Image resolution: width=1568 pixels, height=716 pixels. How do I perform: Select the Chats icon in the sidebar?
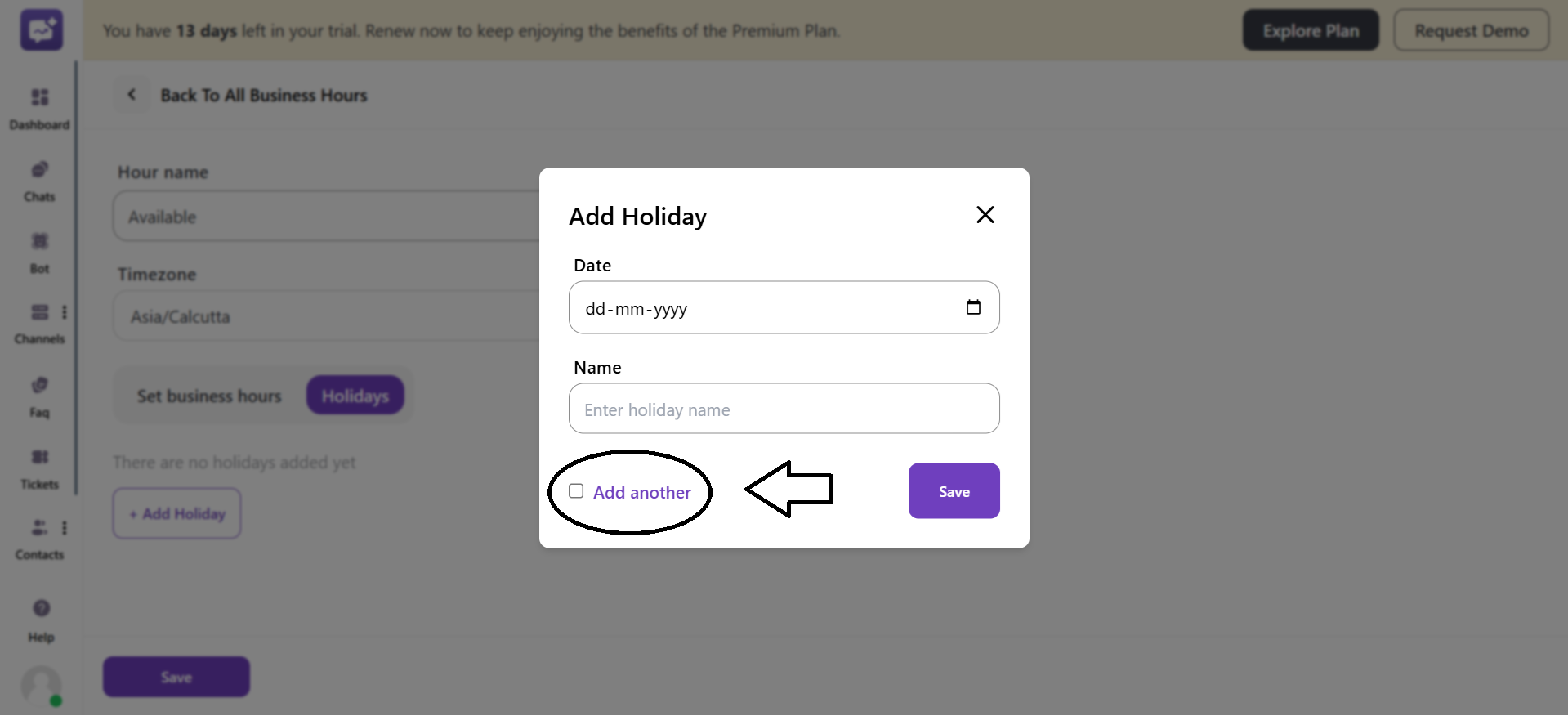(x=39, y=169)
